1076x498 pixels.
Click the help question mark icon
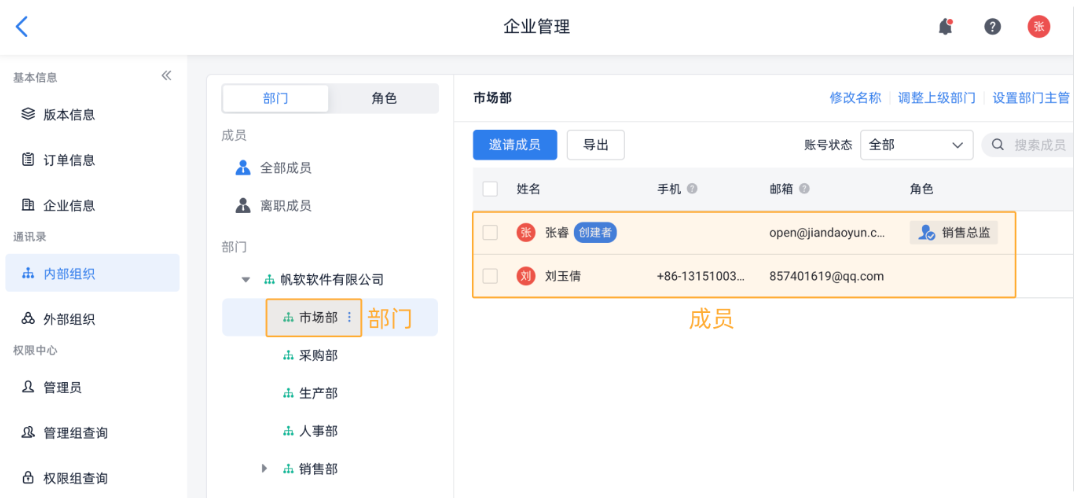tap(992, 27)
